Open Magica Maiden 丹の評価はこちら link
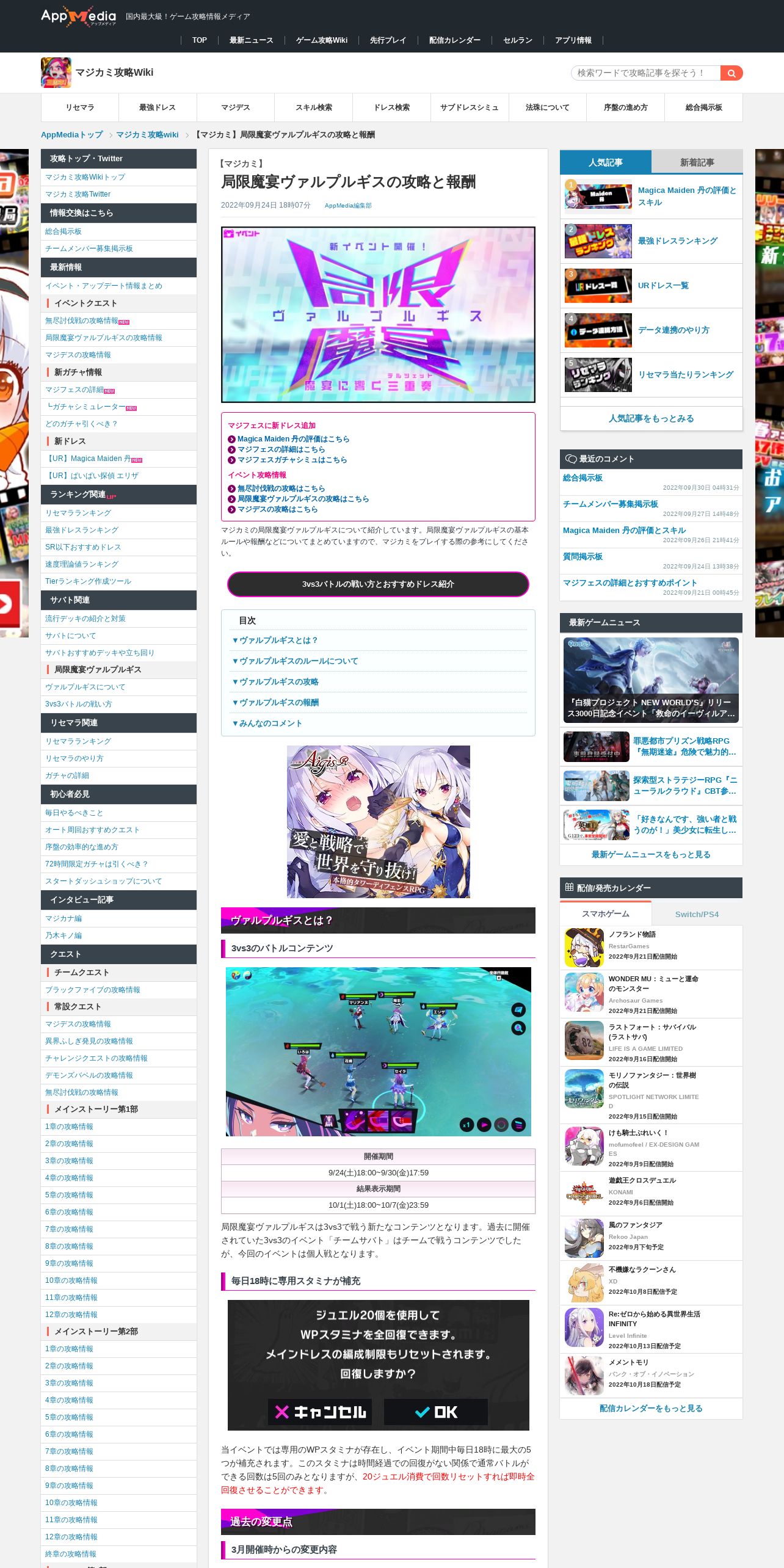 click(293, 439)
